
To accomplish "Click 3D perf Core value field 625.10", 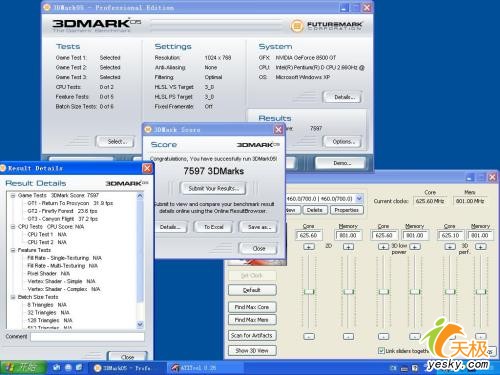I will pyautogui.click(x=450, y=236).
